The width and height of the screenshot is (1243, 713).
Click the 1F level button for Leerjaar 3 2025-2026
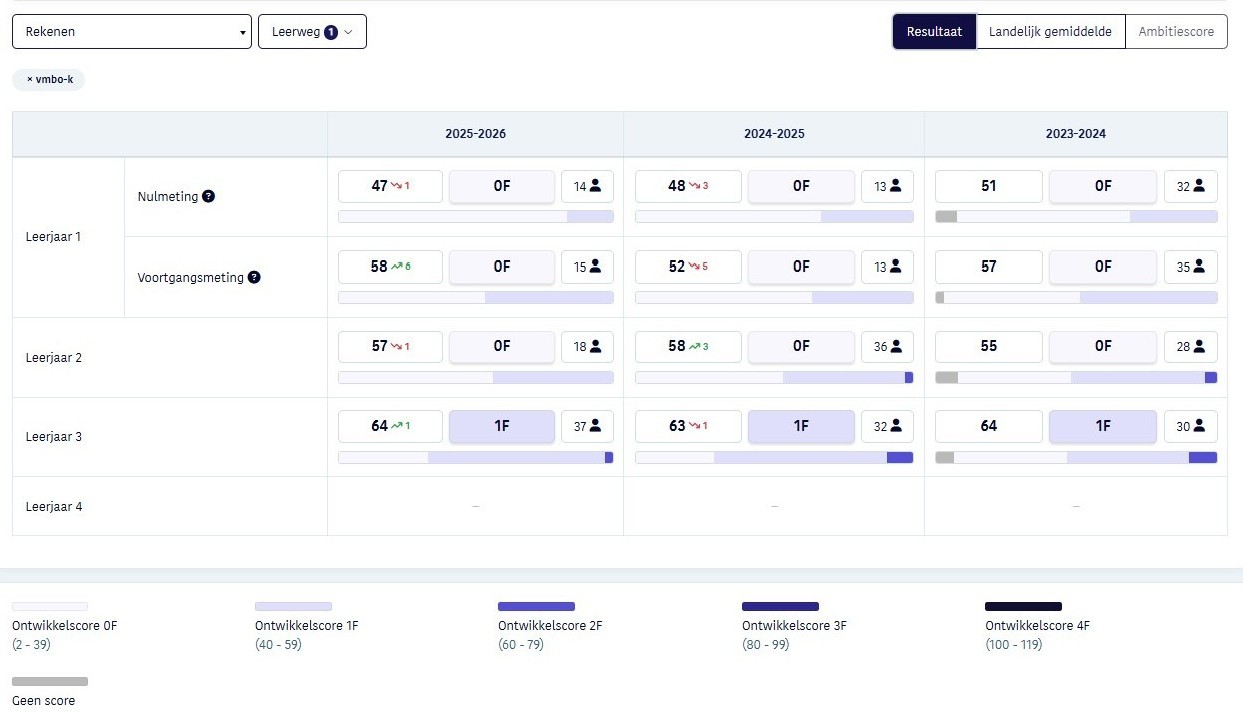[502, 426]
